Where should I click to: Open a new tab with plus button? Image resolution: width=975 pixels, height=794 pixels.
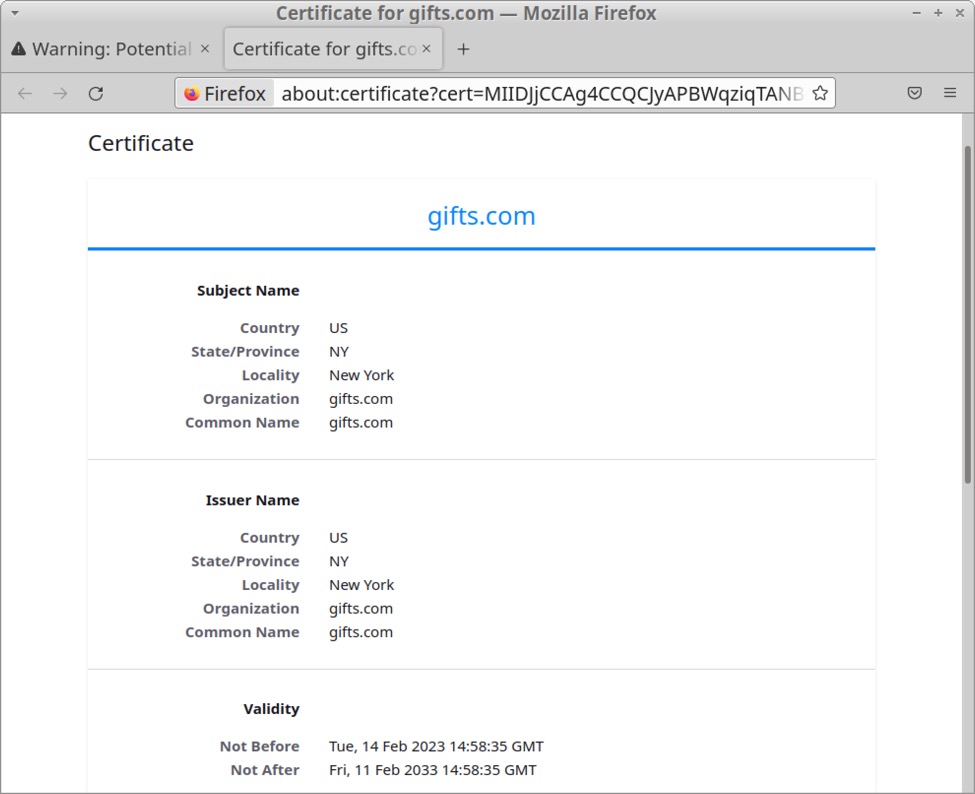point(463,49)
